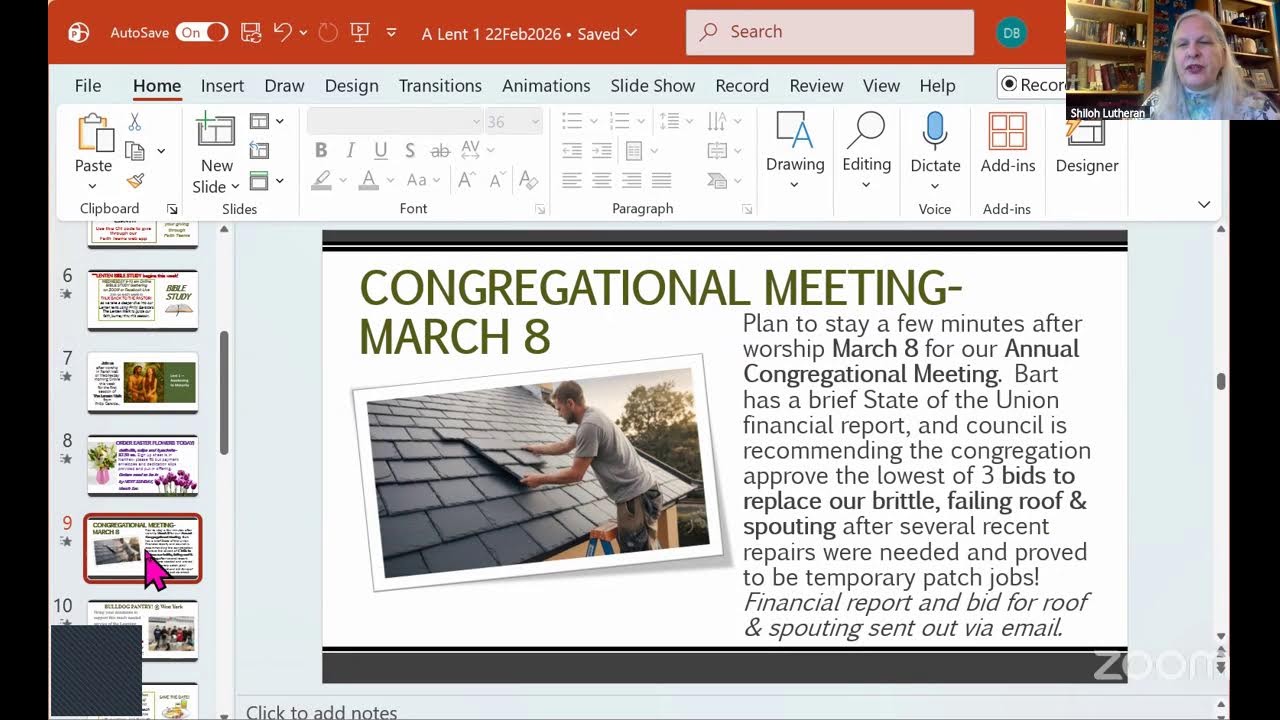Click the Decrease Indent icon
The image size is (1280, 720).
[572, 151]
